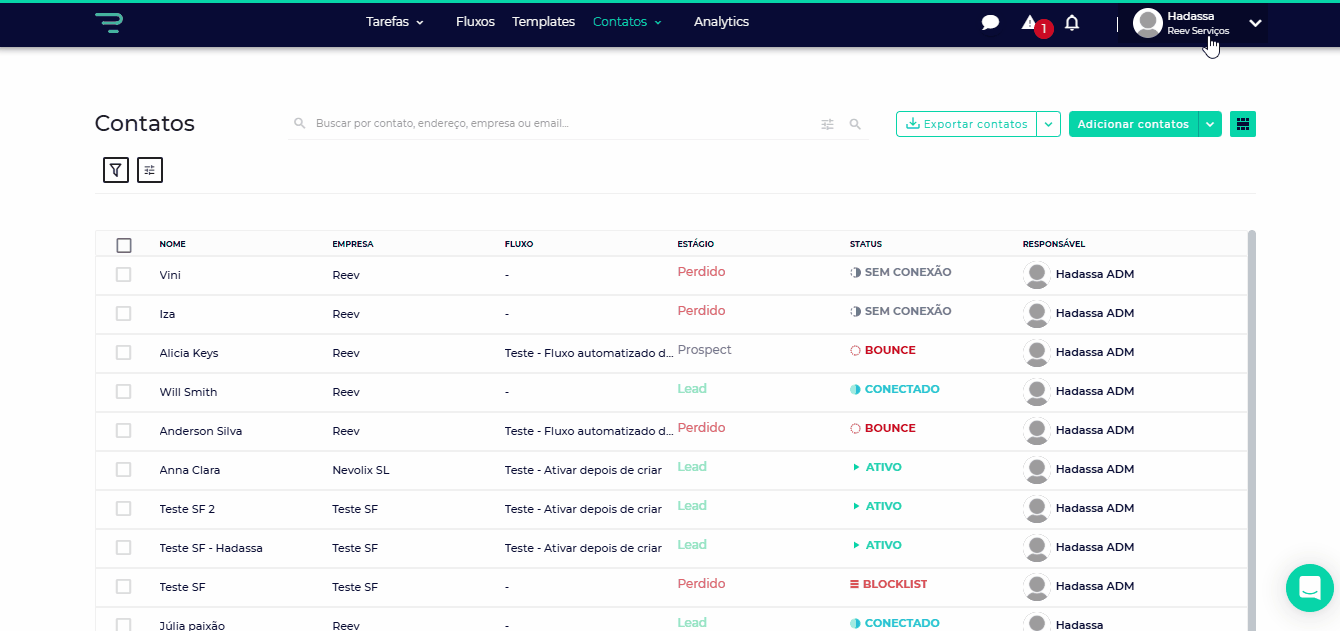
Task: Check the Alicia Keys checkbox
Action: (x=124, y=352)
